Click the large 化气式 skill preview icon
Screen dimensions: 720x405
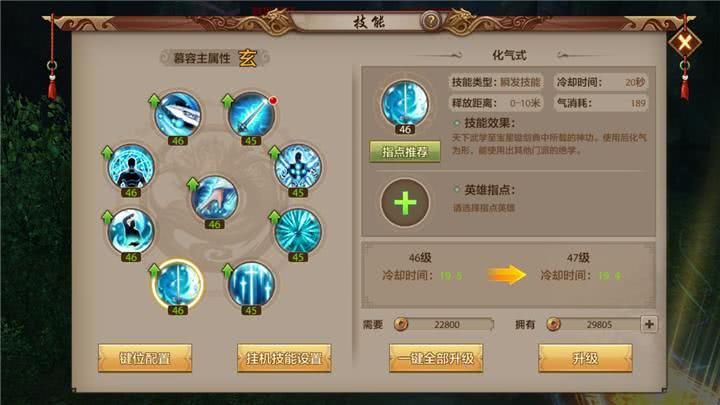click(405, 104)
